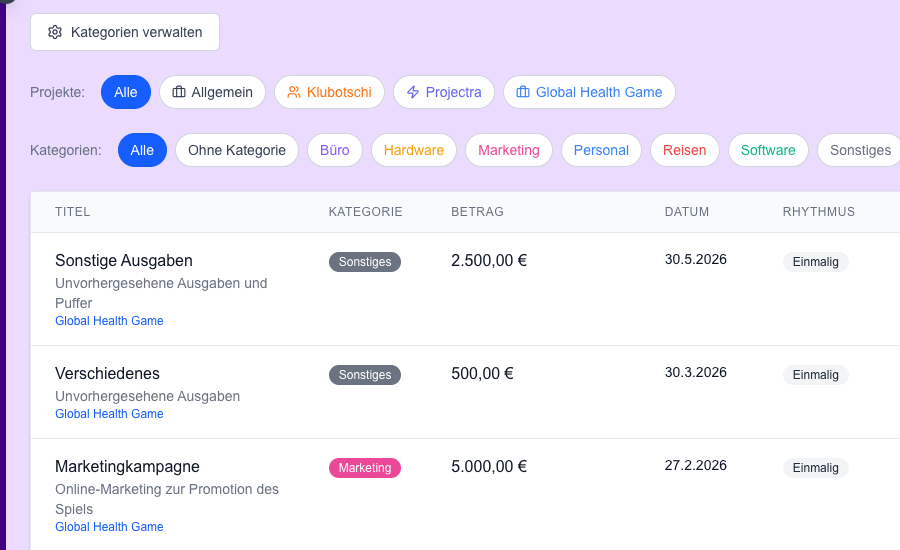The width and height of the screenshot is (900, 550).
Task: Show only Marketing category expenses
Action: tap(509, 150)
